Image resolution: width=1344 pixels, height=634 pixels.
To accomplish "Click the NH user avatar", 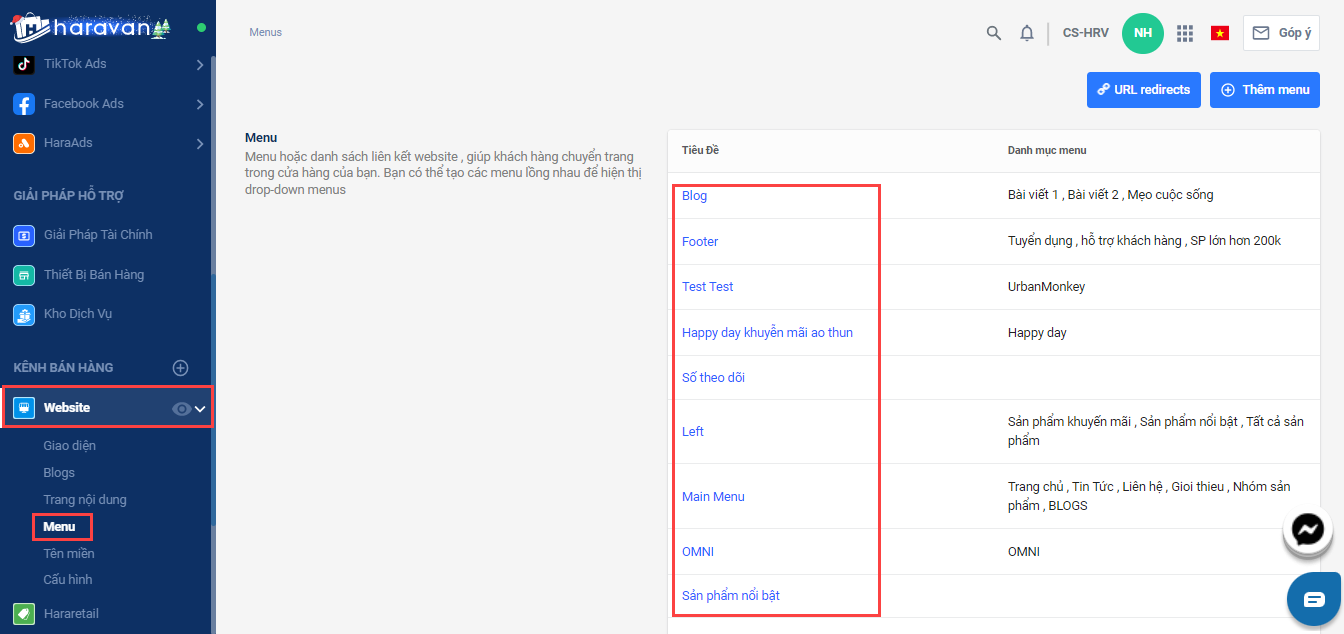I will click(1143, 33).
